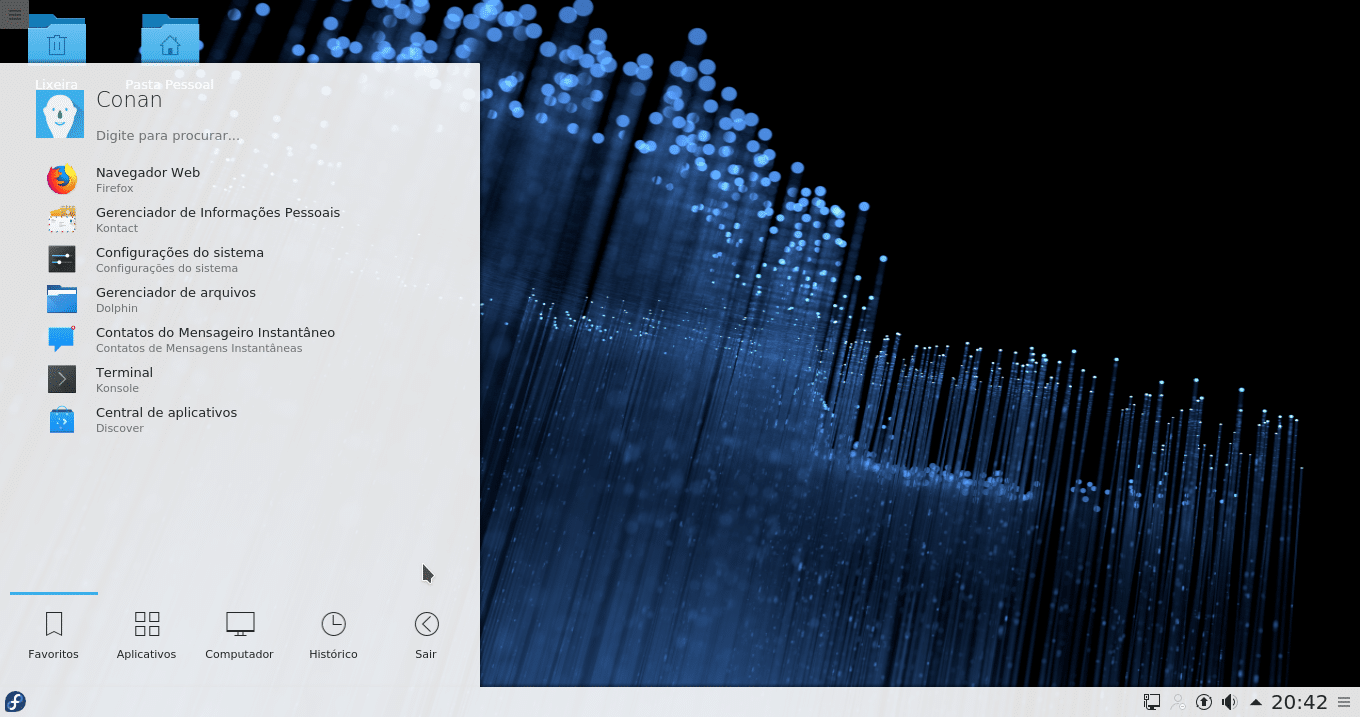Viewport: 1360px width, 717px height.
Task: Switch to Favoritos tab
Action: click(x=54, y=636)
